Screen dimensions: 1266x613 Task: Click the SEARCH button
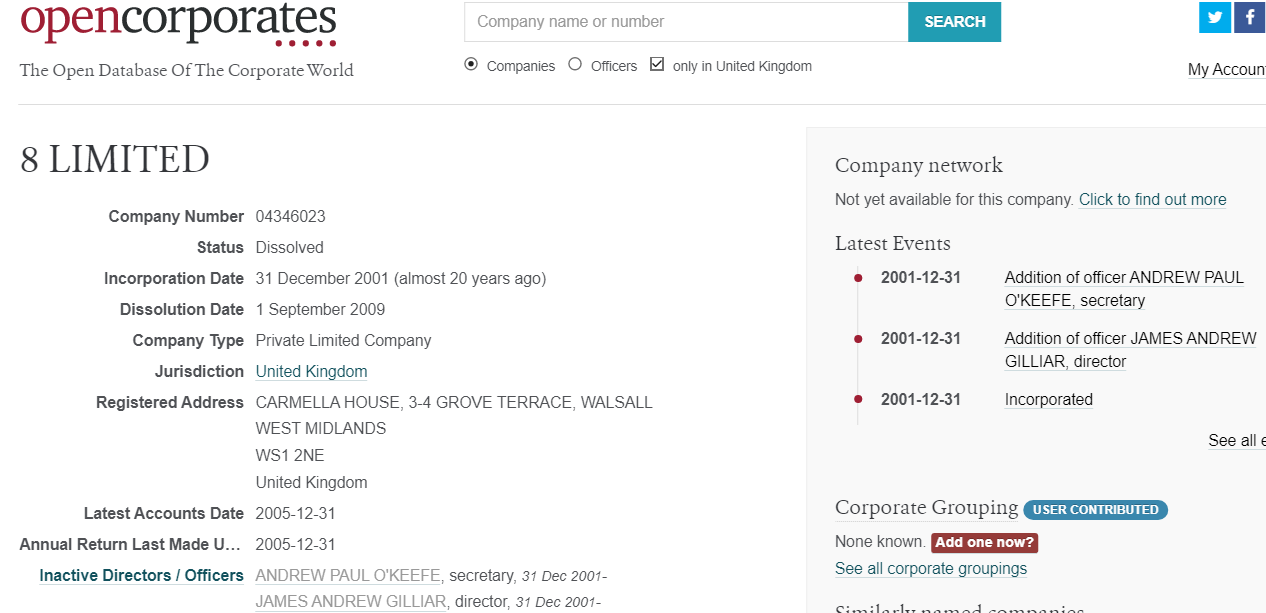pos(954,22)
